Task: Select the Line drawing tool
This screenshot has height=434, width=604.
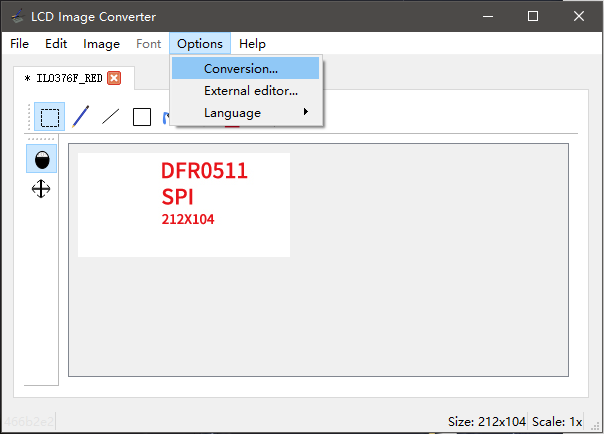Action: 111,117
